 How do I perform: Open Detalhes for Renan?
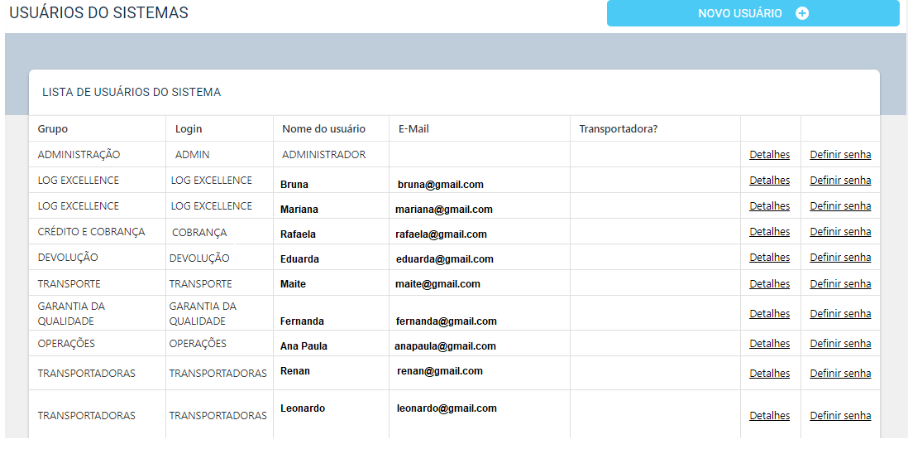[770, 373]
